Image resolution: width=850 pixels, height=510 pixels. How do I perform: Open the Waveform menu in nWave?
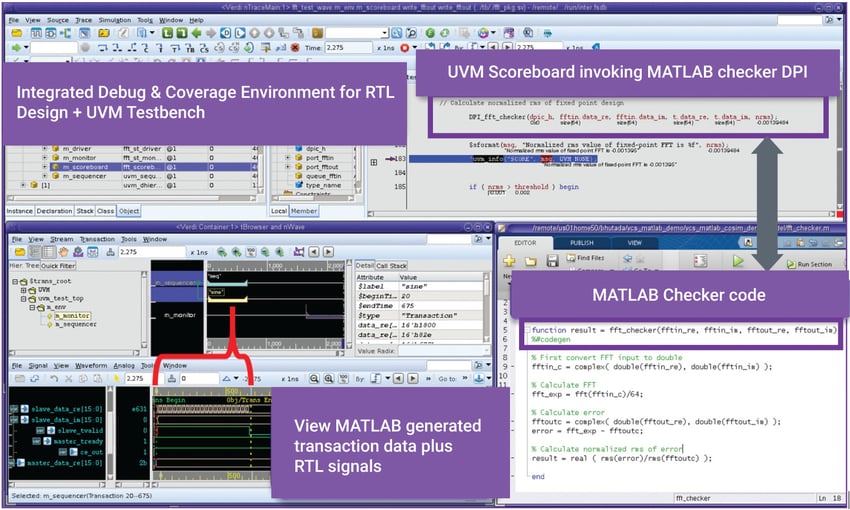[91, 365]
